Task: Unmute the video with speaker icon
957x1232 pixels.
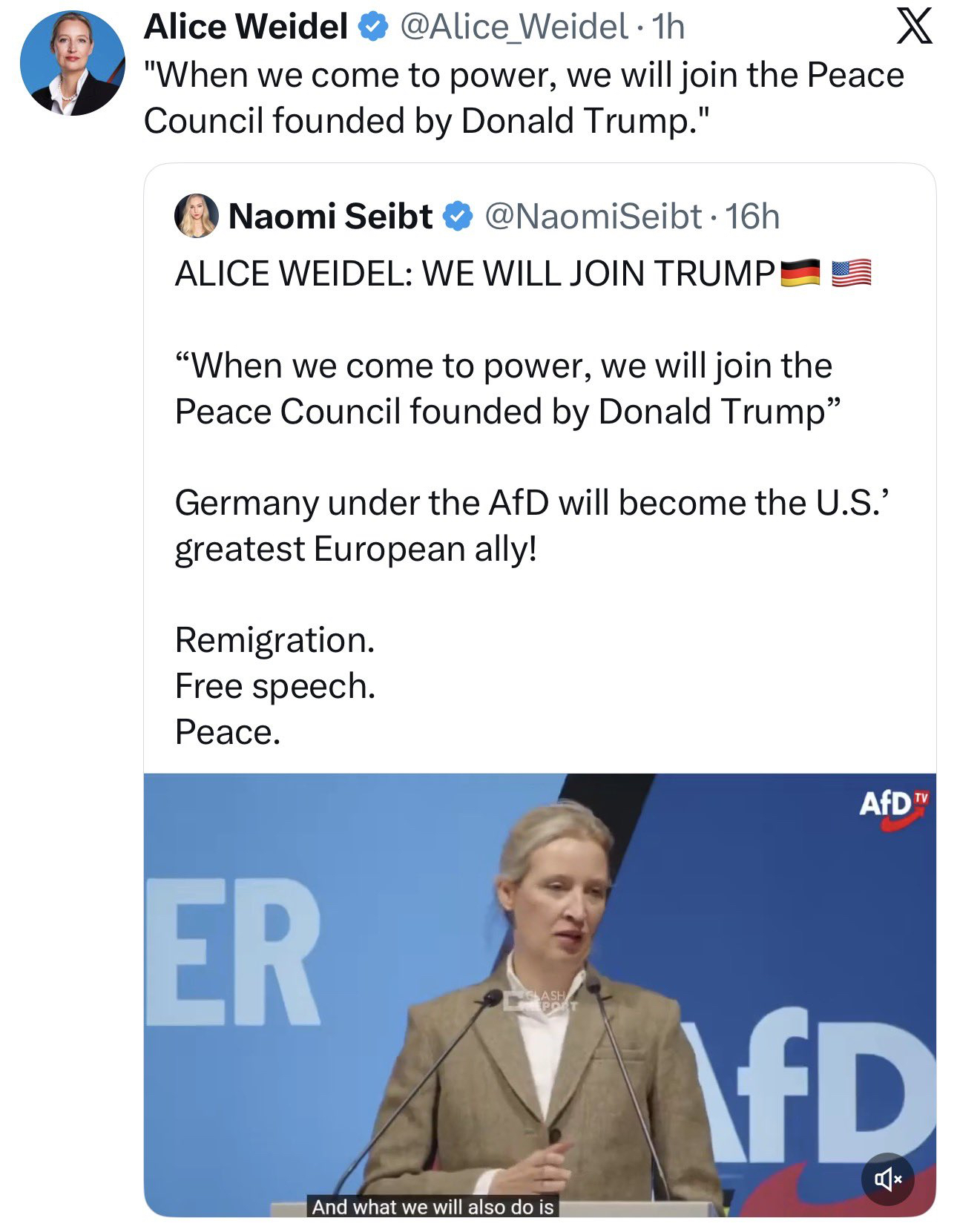Action: 887,1178
